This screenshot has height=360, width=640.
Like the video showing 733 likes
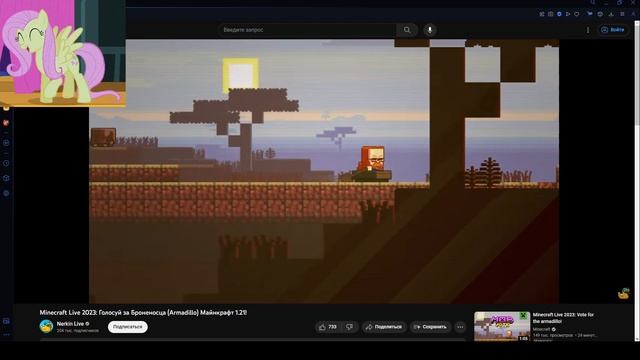(x=328, y=327)
